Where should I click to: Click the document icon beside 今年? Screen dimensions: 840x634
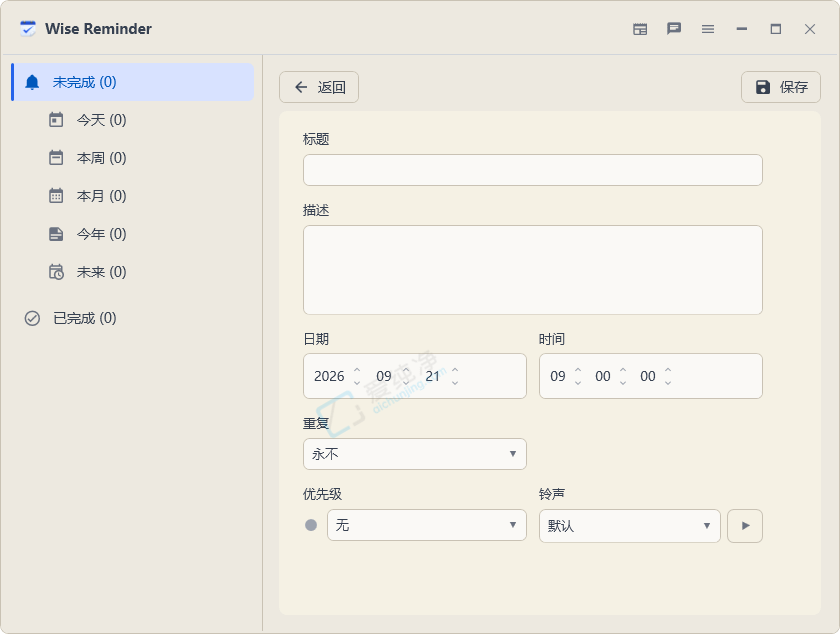pos(56,234)
